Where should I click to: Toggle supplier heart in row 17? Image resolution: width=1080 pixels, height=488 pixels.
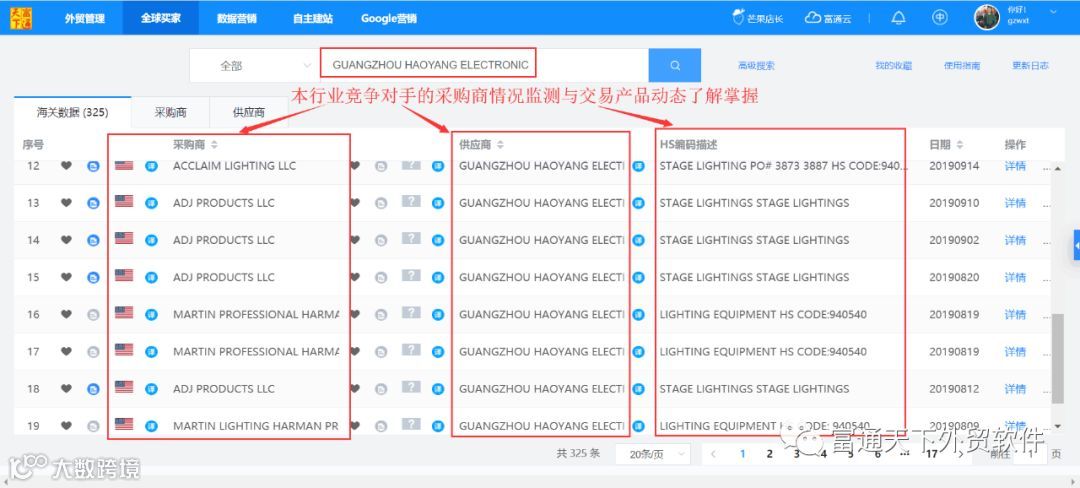point(355,351)
